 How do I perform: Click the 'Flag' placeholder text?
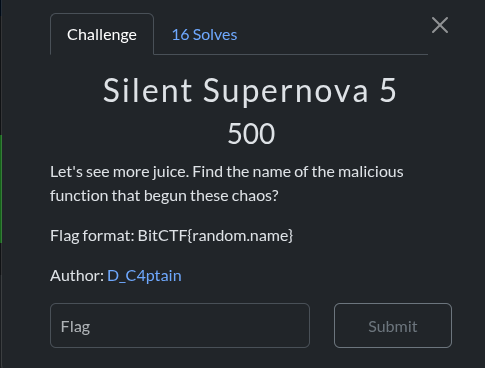[75, 327]
